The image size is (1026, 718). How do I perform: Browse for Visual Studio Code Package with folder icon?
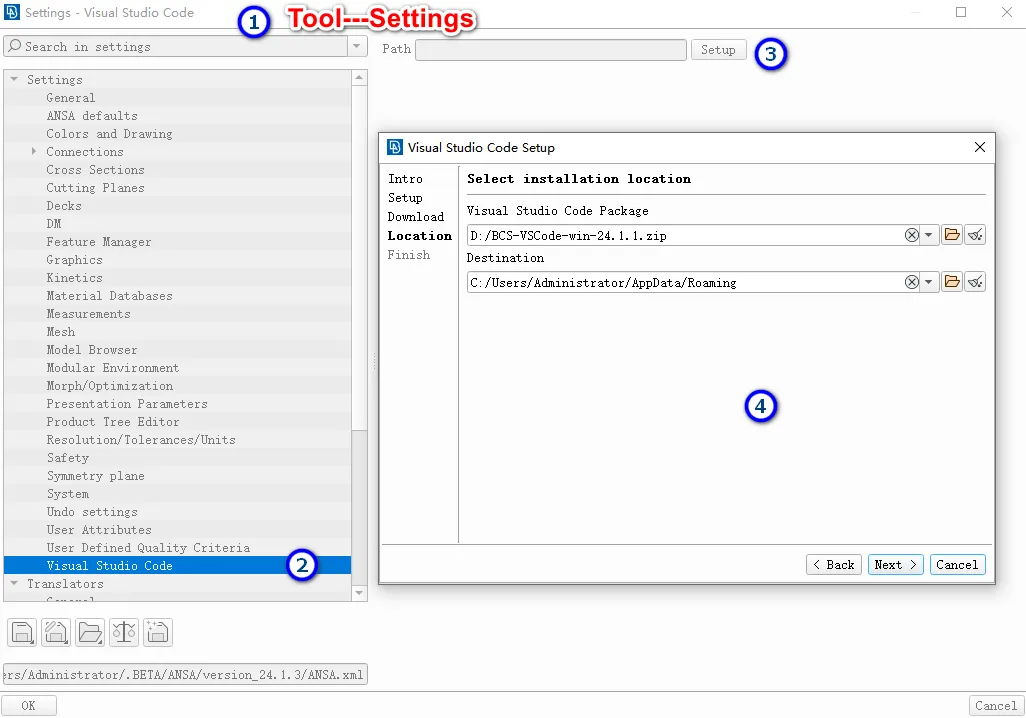click(952, 235)
